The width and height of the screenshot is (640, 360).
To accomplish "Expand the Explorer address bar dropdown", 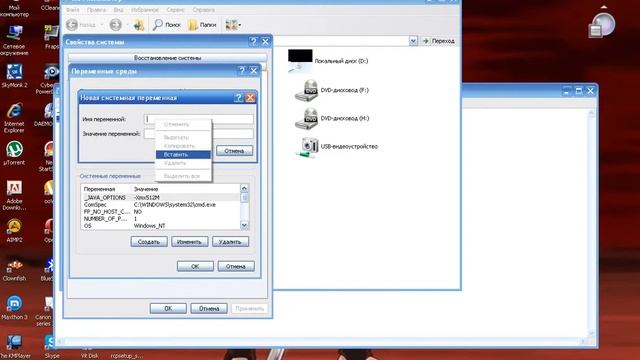I will point(413,41).
